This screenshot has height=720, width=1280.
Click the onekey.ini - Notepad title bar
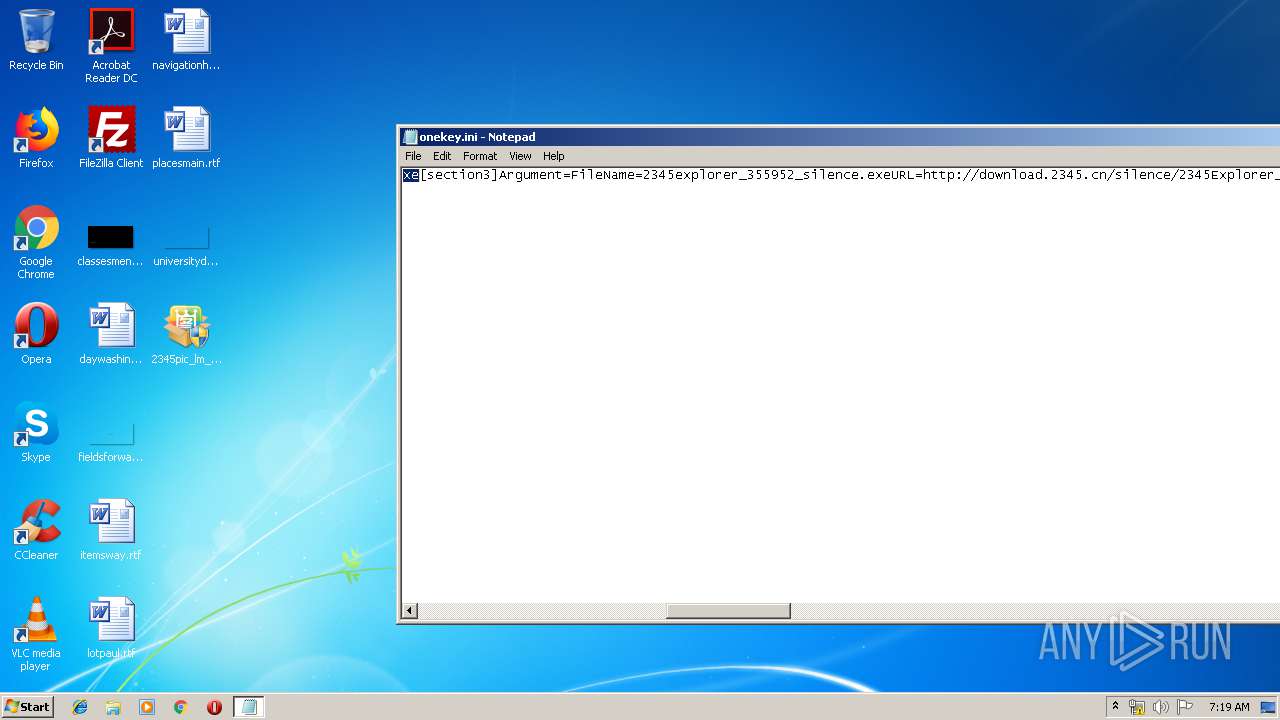click(840, 137)
